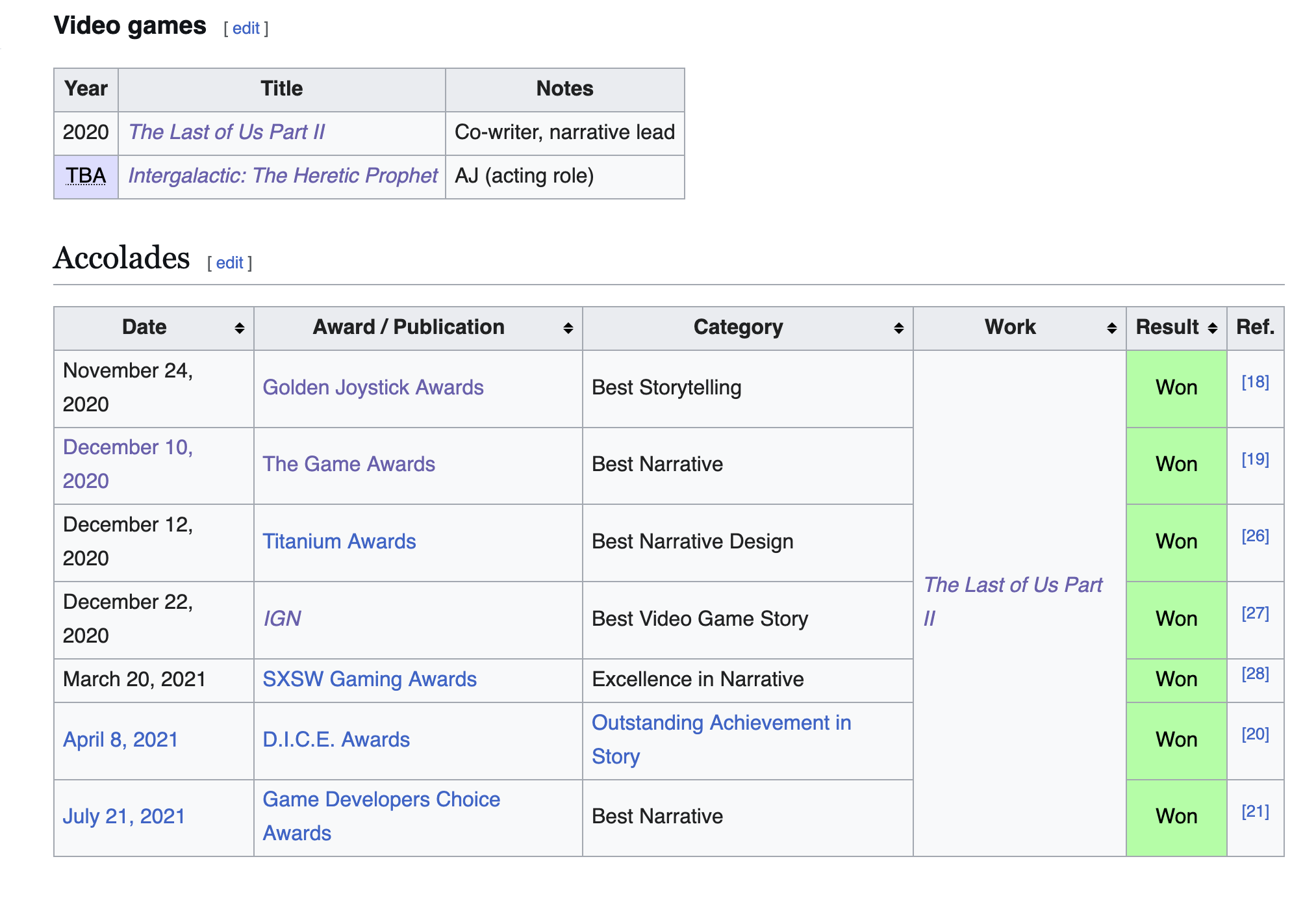
Task: Open The Last of Us Part II title link
Action: (226, 132)
